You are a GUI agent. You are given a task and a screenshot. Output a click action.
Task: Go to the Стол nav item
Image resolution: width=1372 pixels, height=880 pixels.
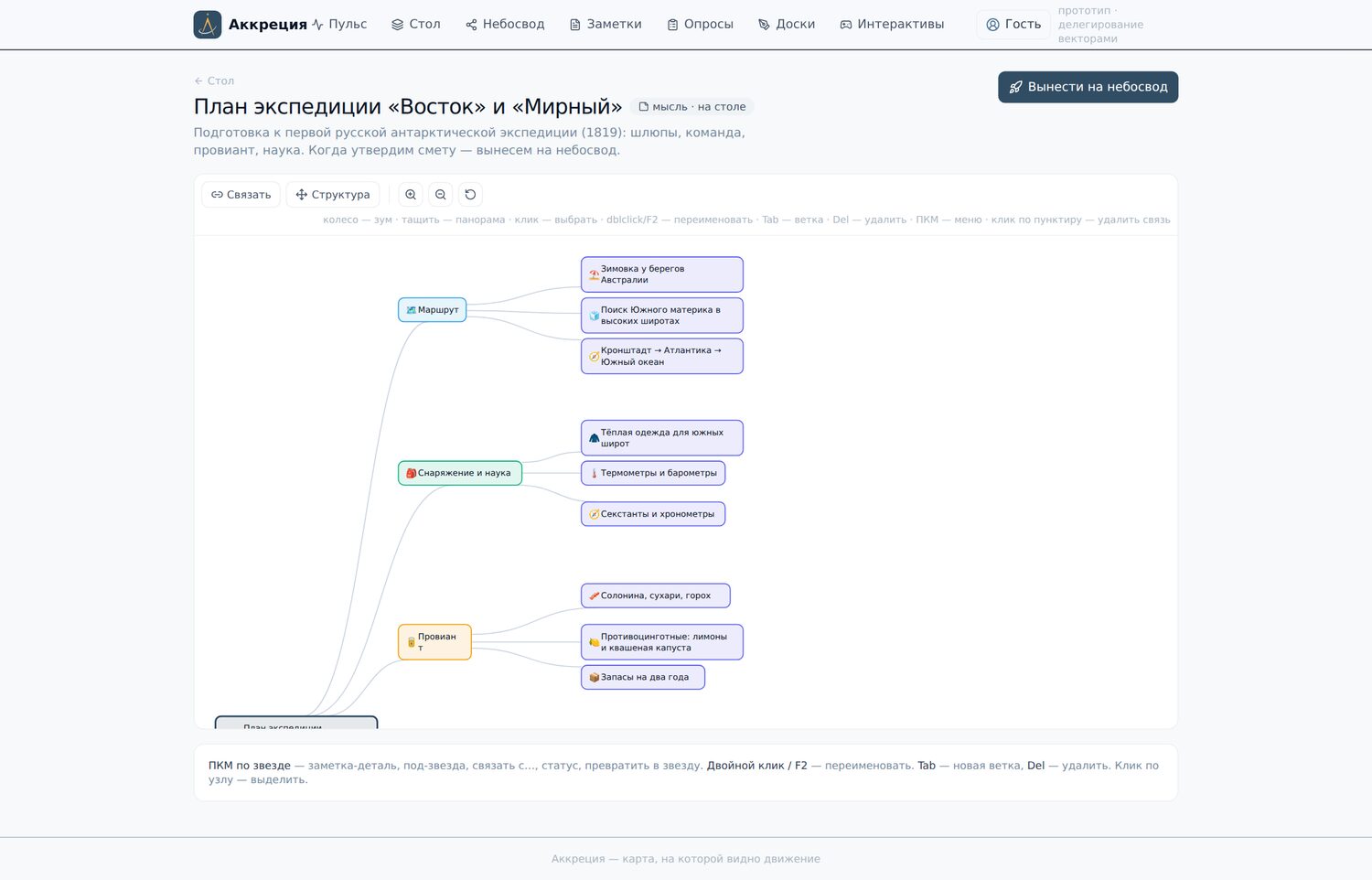tap(416, 25)
